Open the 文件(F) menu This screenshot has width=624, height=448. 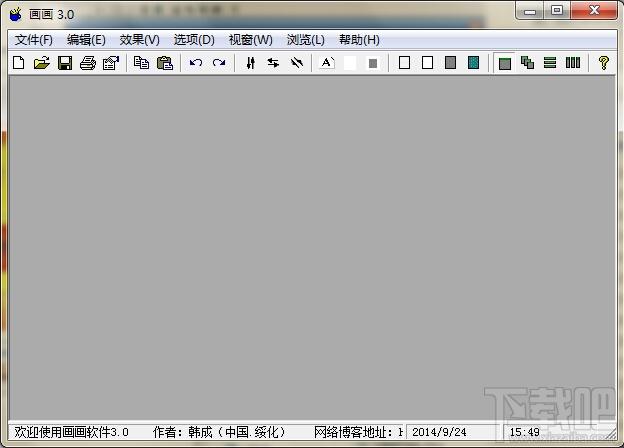34,40
